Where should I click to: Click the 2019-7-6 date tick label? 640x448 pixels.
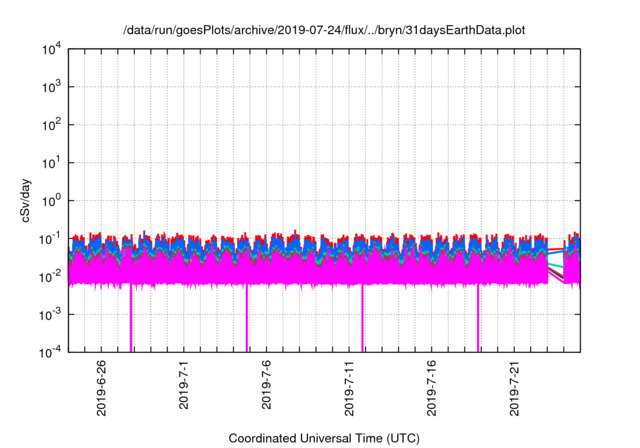(x=266, y=385)
